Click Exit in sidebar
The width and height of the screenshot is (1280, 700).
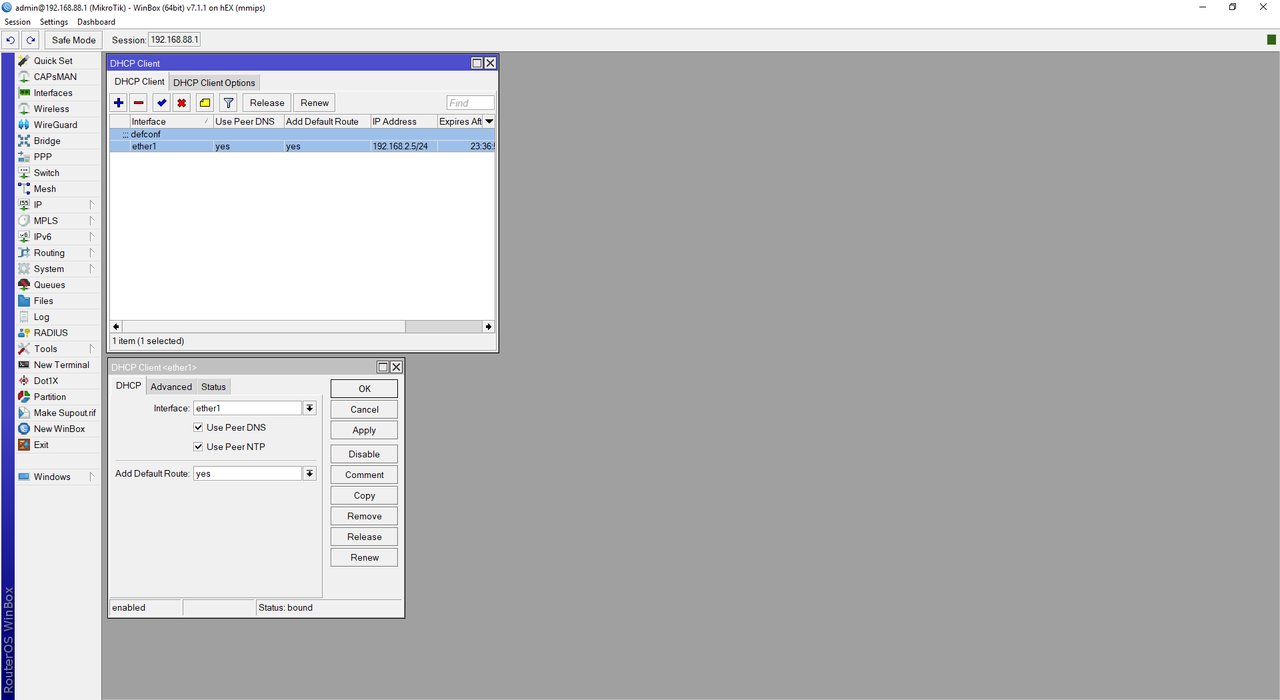(40, 445)
